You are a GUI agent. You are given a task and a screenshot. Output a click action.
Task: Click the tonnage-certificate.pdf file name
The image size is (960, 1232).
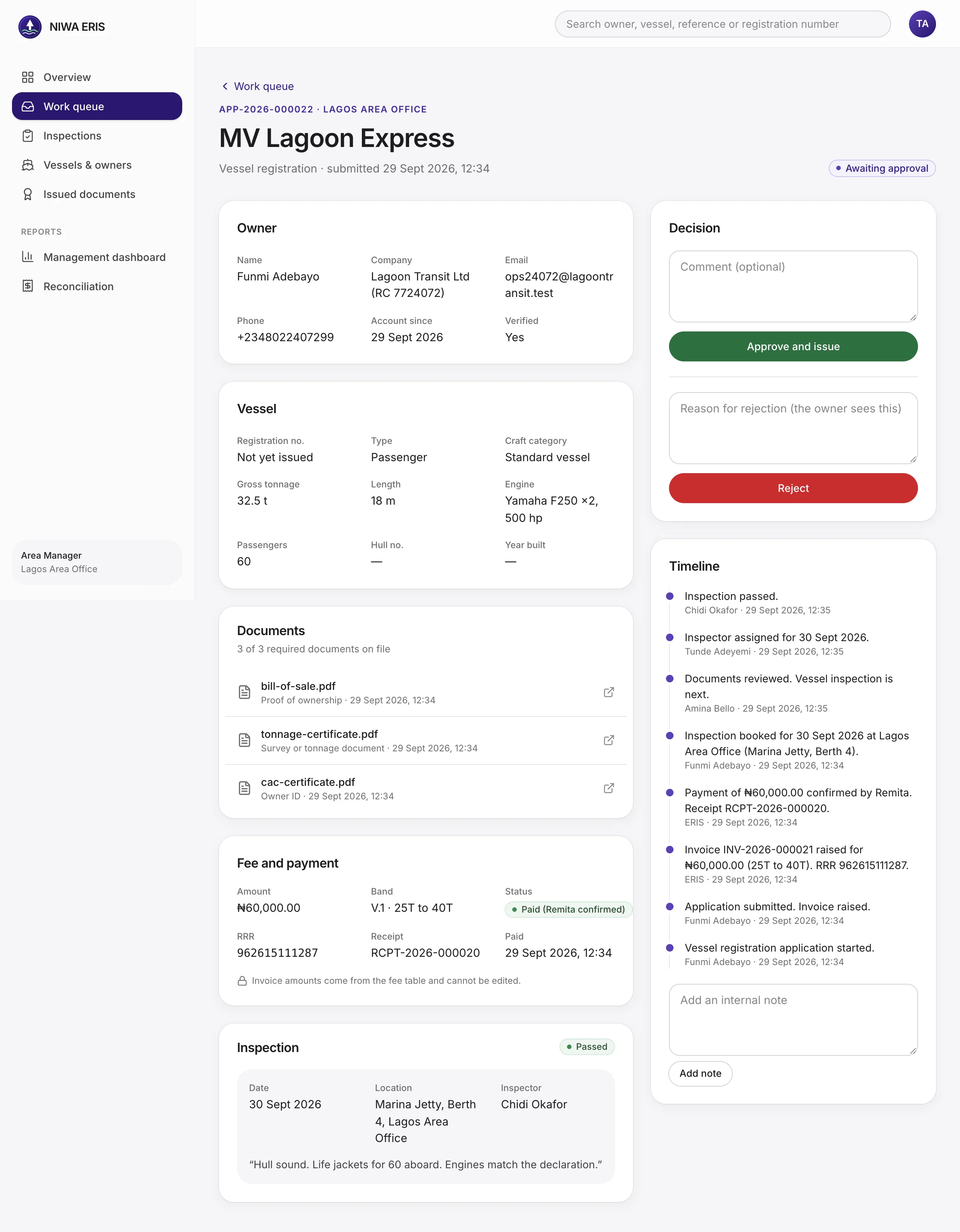(x=319, y=734)
